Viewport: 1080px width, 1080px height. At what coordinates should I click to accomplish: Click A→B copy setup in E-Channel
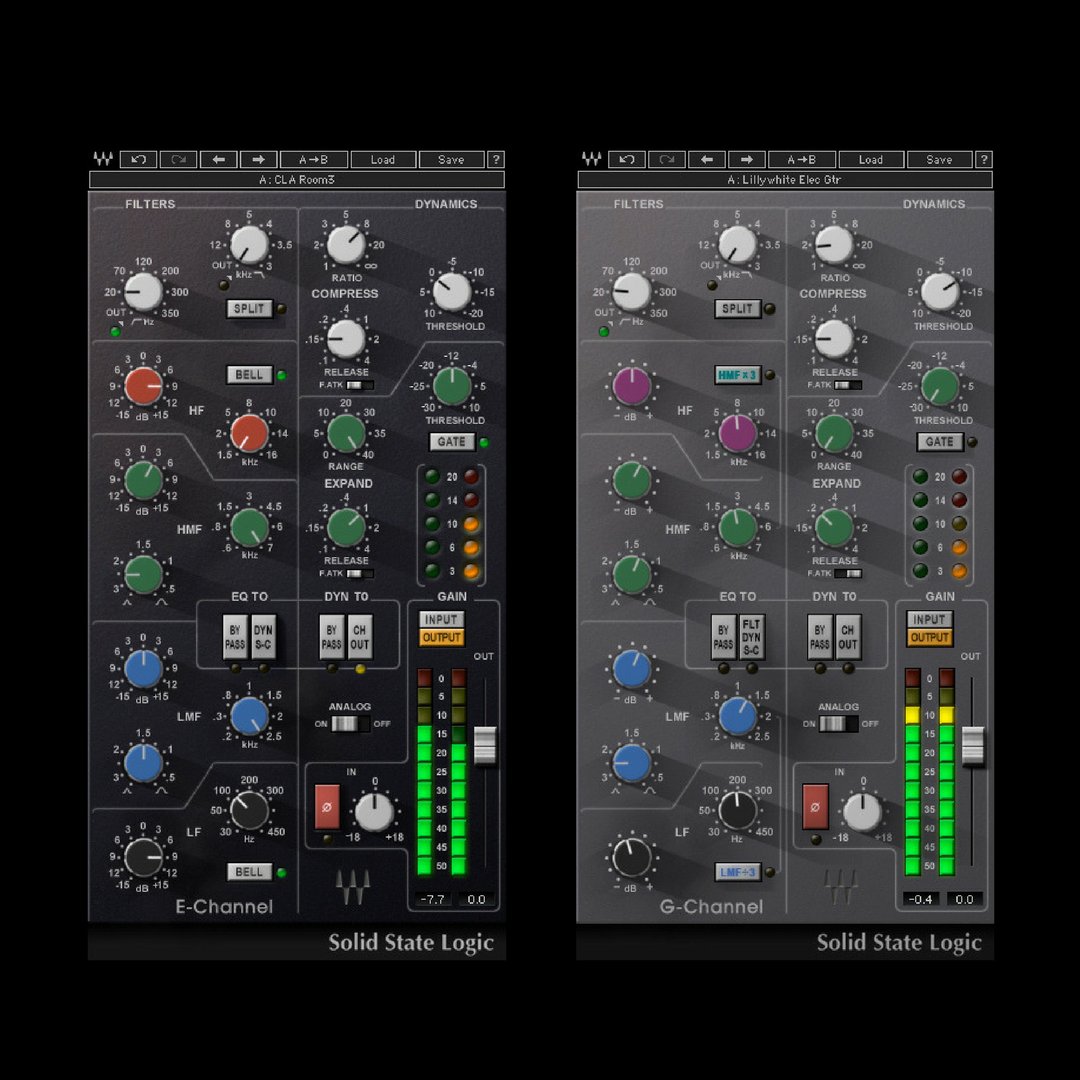313,160
